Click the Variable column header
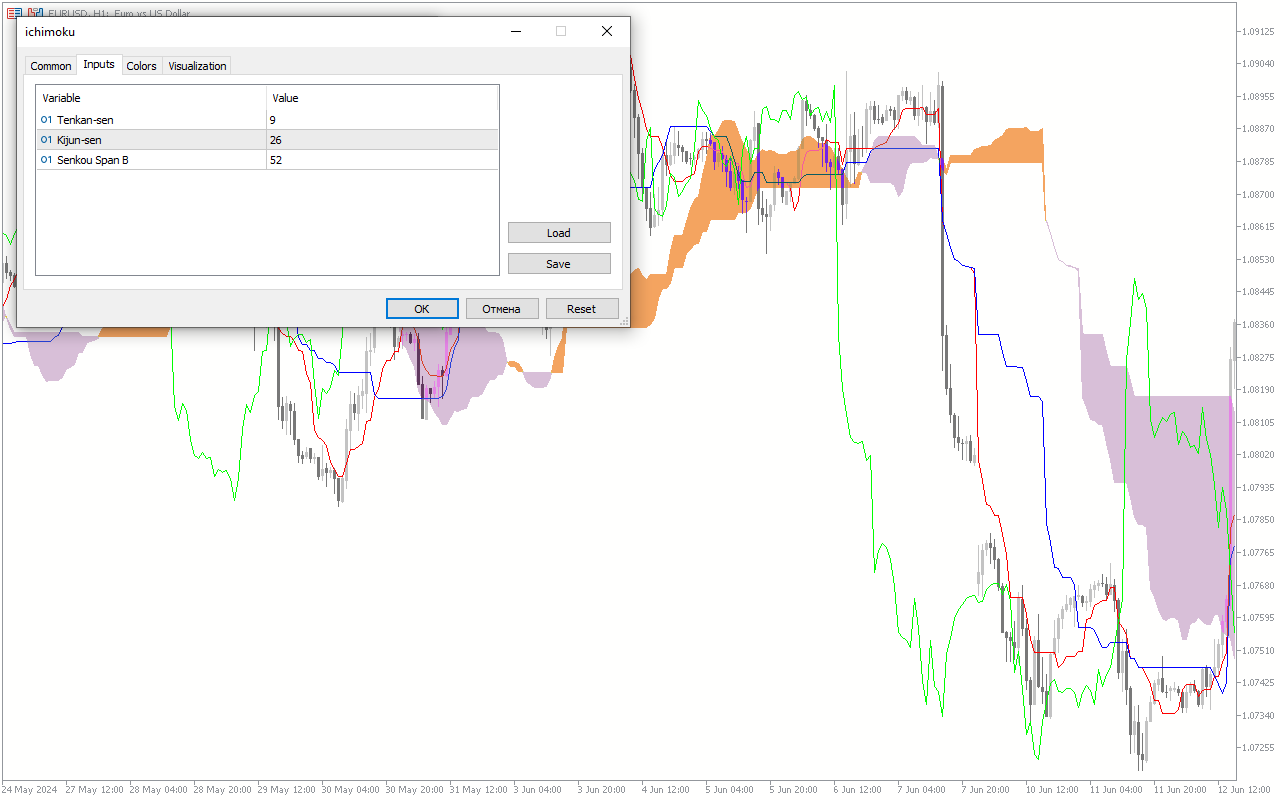The height and width of the screenshot is (800, 1280). click(x=151, y=98)
